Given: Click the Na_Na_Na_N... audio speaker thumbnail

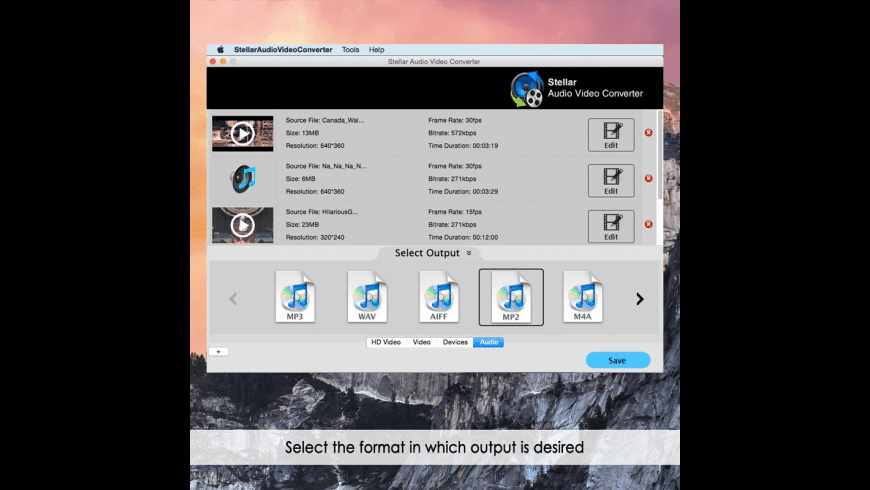Looking at the screenshot, I should click(x=242, y=179).
